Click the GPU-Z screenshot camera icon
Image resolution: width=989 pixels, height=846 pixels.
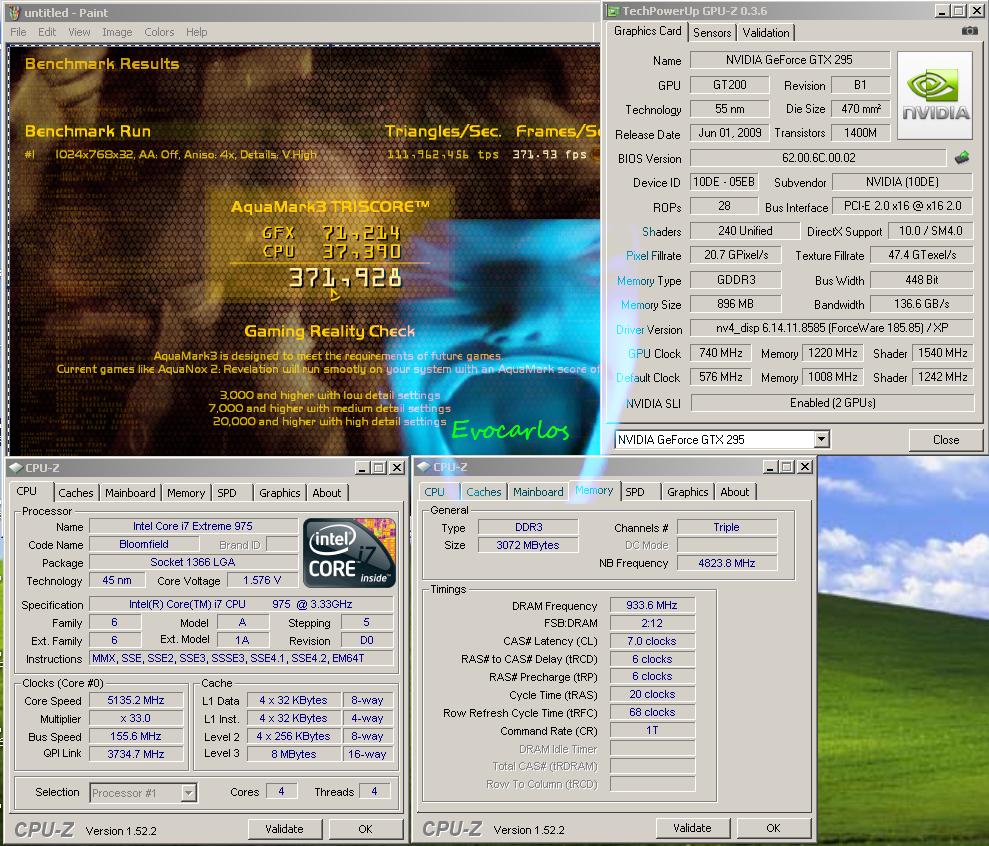pyautogui.click(x=969, y=31)
